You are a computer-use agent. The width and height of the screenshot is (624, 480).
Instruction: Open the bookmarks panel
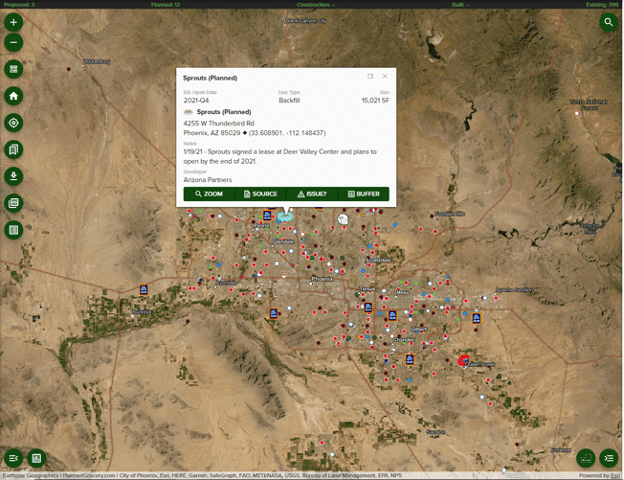[14, 150]
